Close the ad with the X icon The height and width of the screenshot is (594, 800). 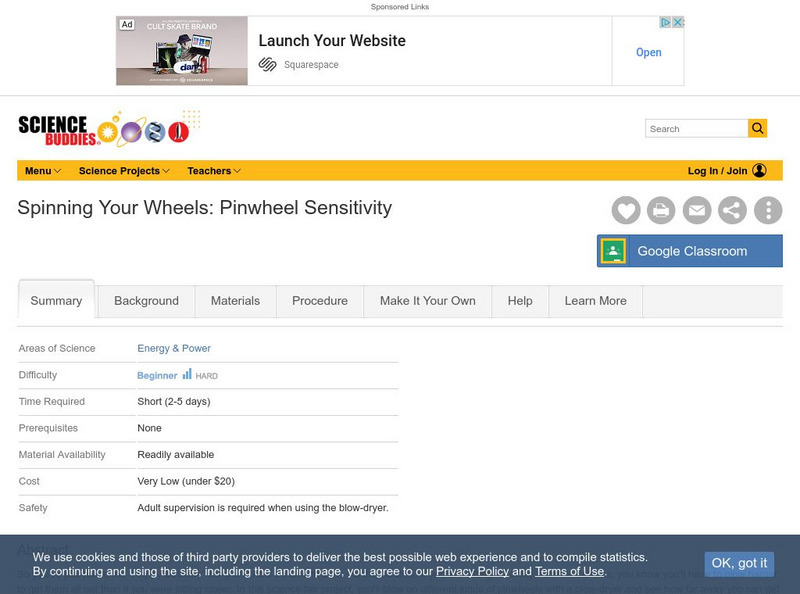(678, 22)
